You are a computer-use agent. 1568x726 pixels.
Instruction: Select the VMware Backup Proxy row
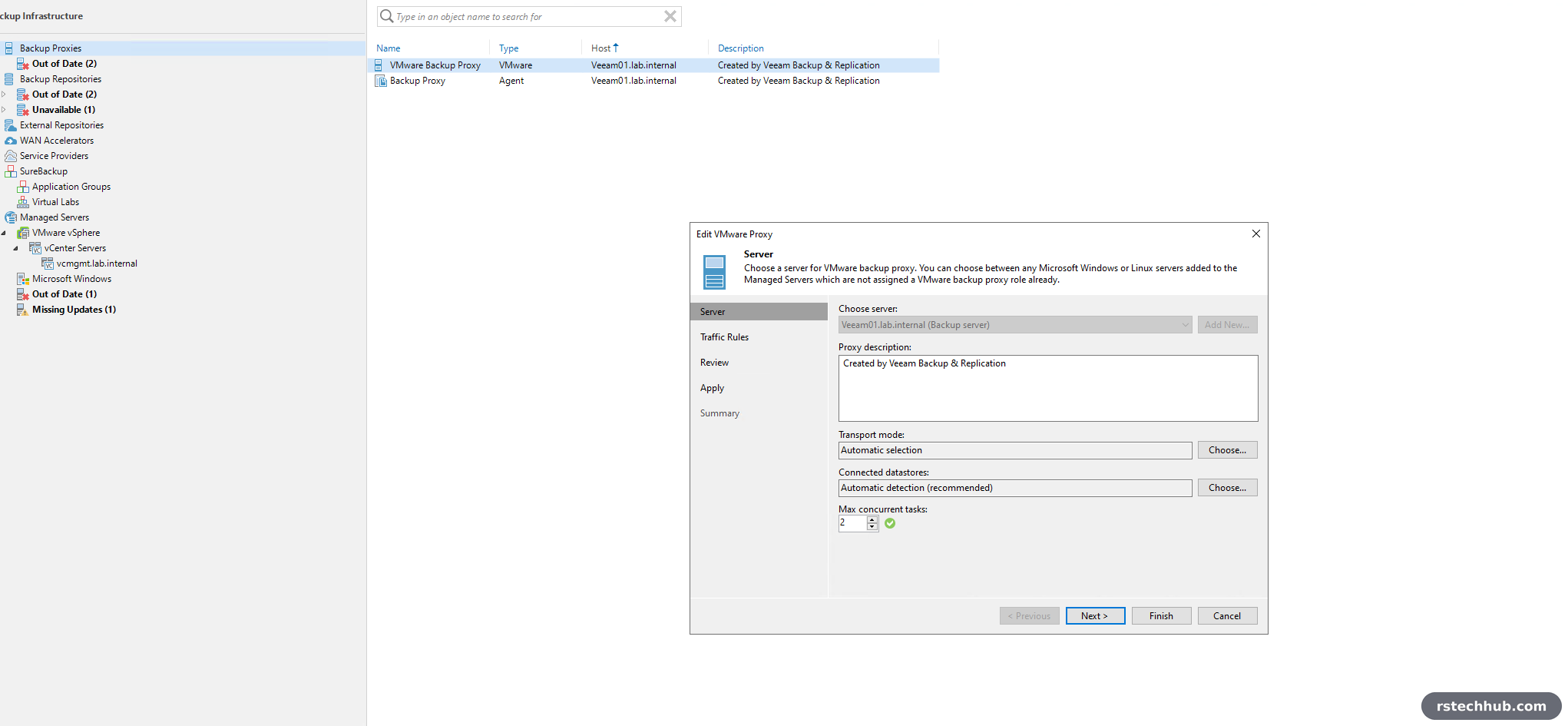pos(656,65)
